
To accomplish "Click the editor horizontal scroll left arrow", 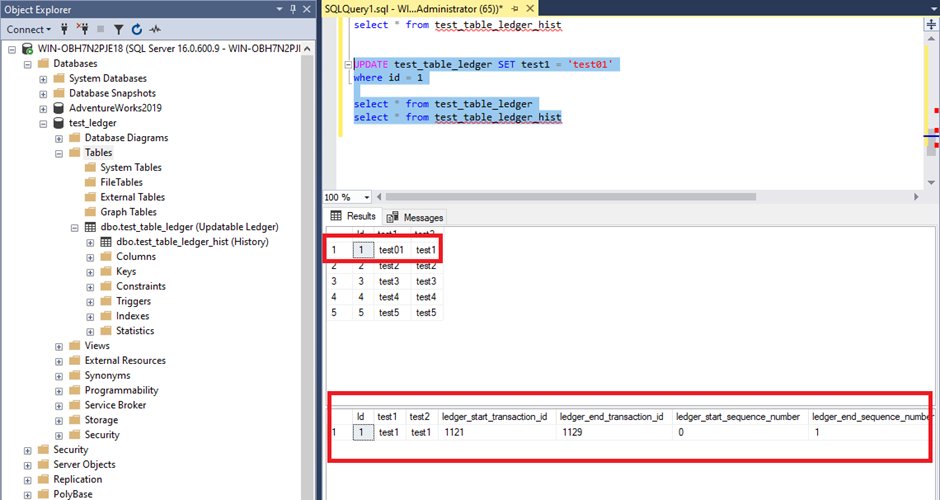I will 379,197.
